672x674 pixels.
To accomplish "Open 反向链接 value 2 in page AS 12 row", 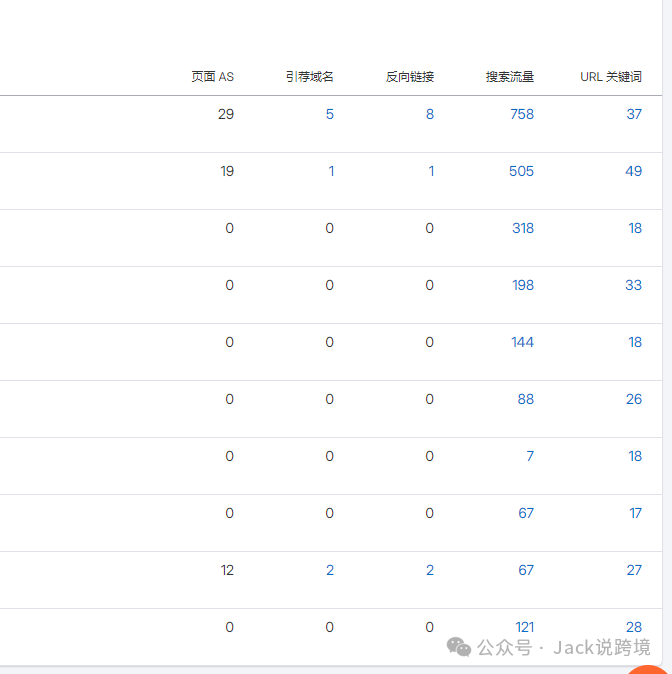I will (430, 570).
